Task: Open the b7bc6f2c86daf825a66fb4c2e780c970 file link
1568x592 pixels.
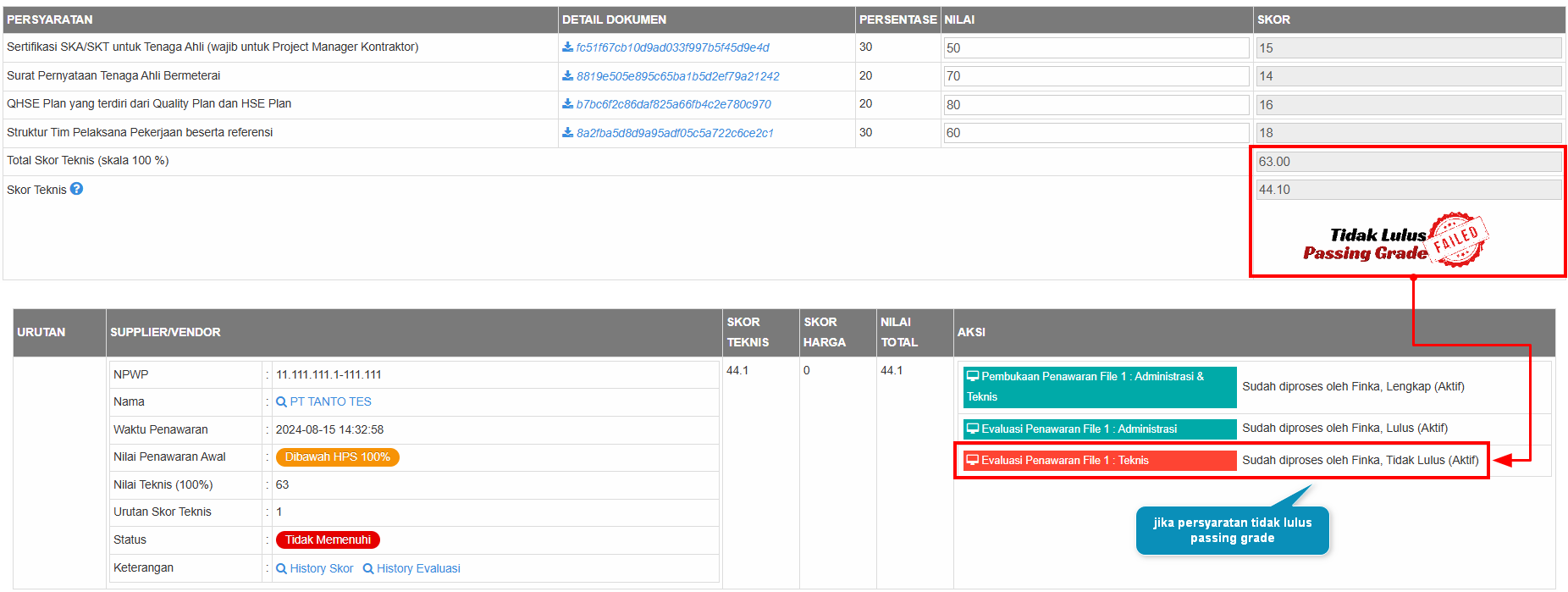Action: pyautogui.click(x=673, y=104)
